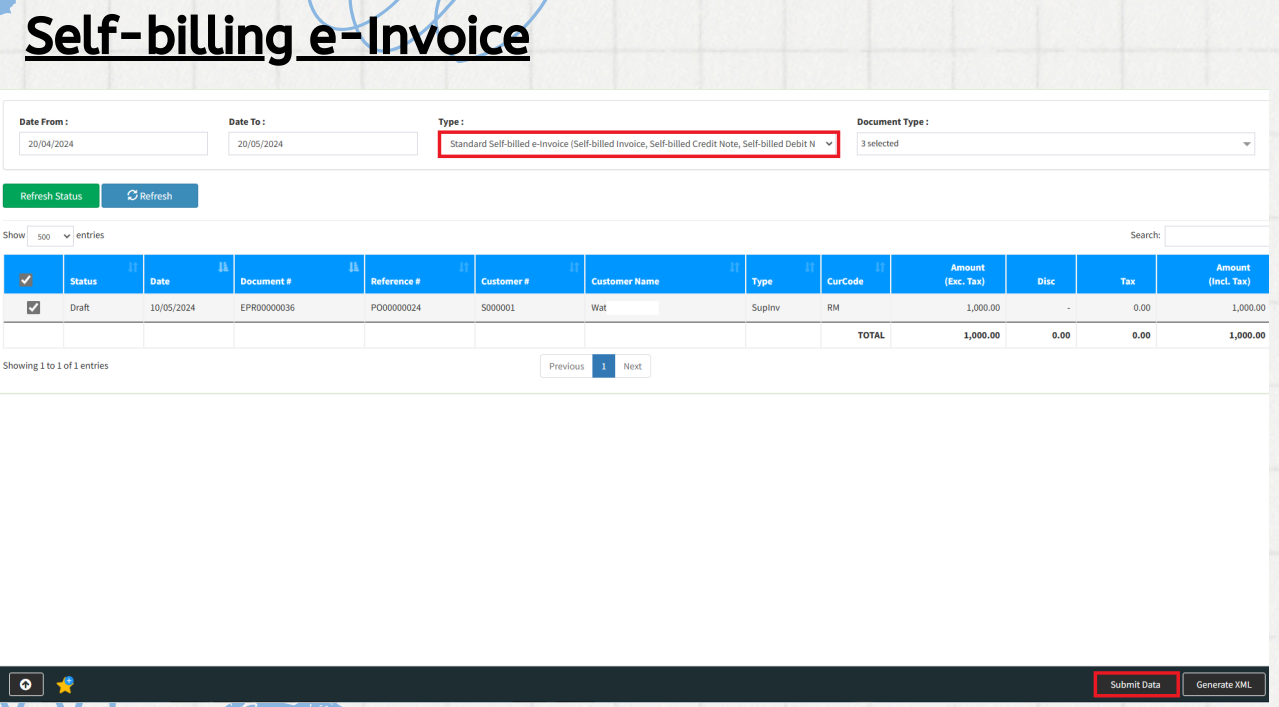Open the Type dropdown for self-billed e-Invoice
This screenshot has height=707, width=1279.
638,144
